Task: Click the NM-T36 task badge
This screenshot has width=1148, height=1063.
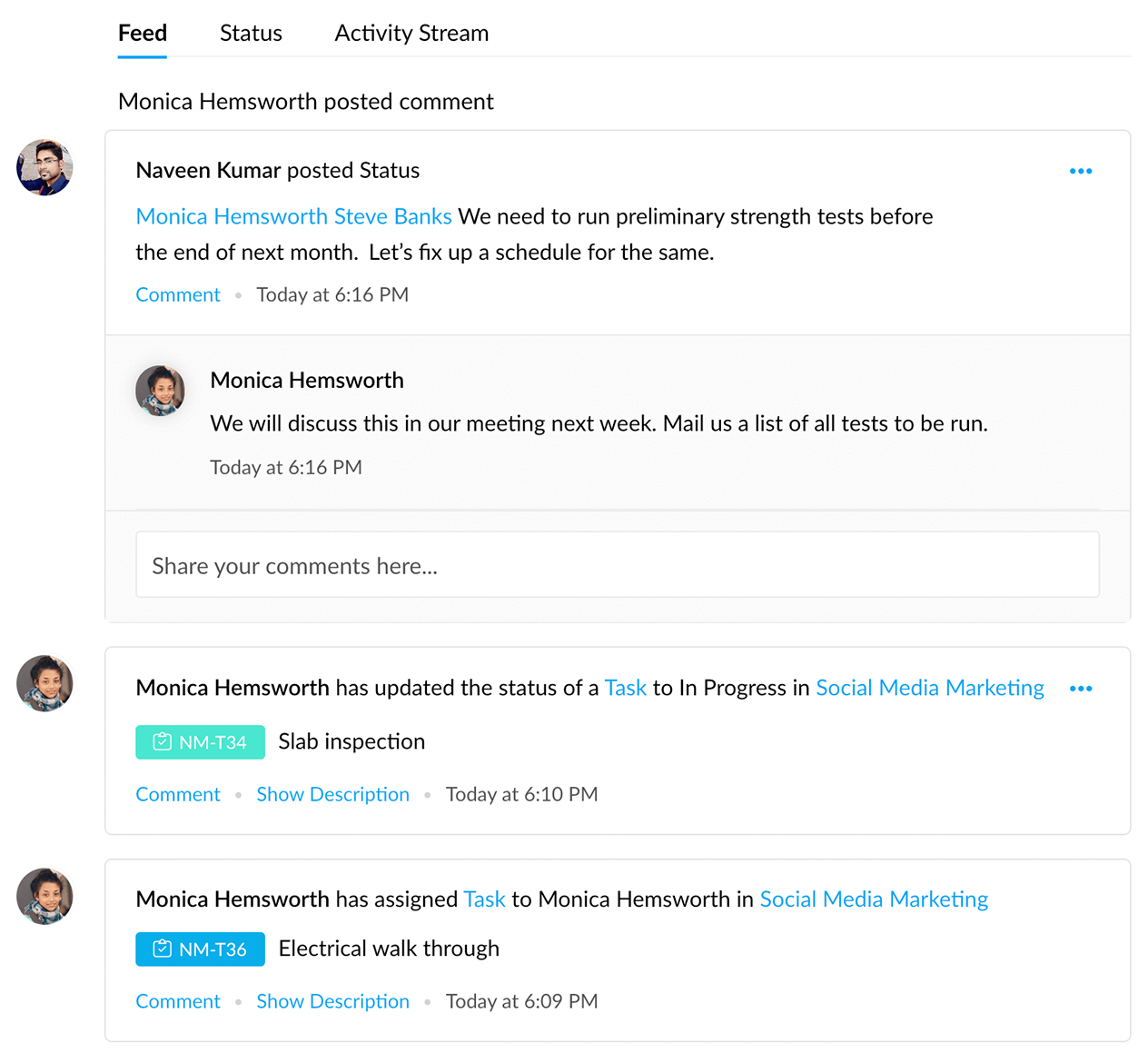Action: coord(200,949)
